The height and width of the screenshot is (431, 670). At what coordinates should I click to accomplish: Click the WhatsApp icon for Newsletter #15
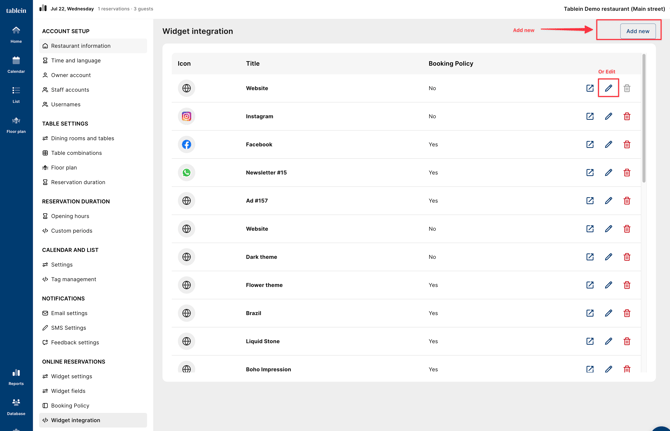(186, 173)
